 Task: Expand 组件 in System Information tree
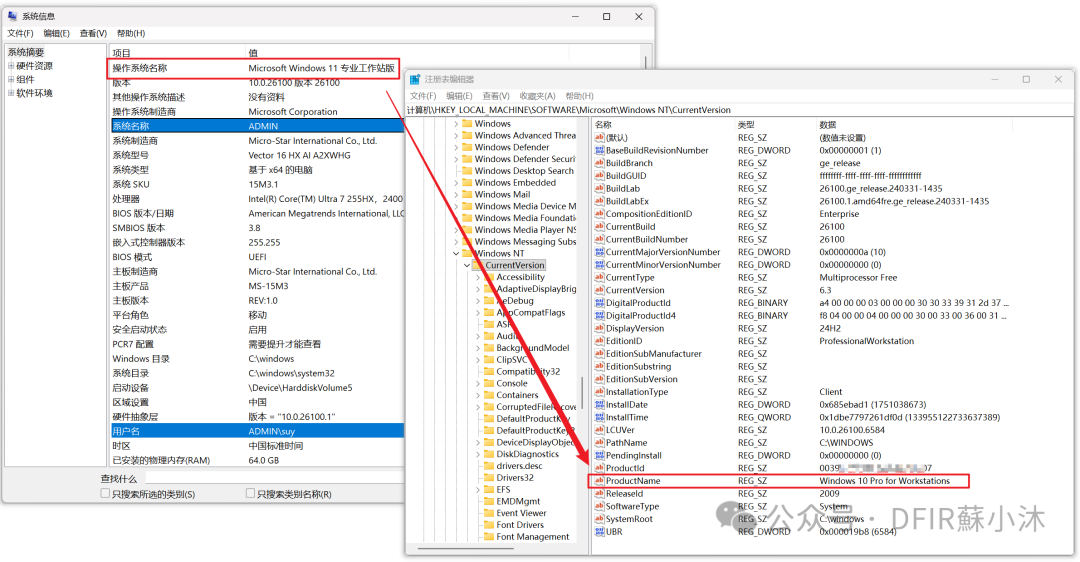(11, 79)
